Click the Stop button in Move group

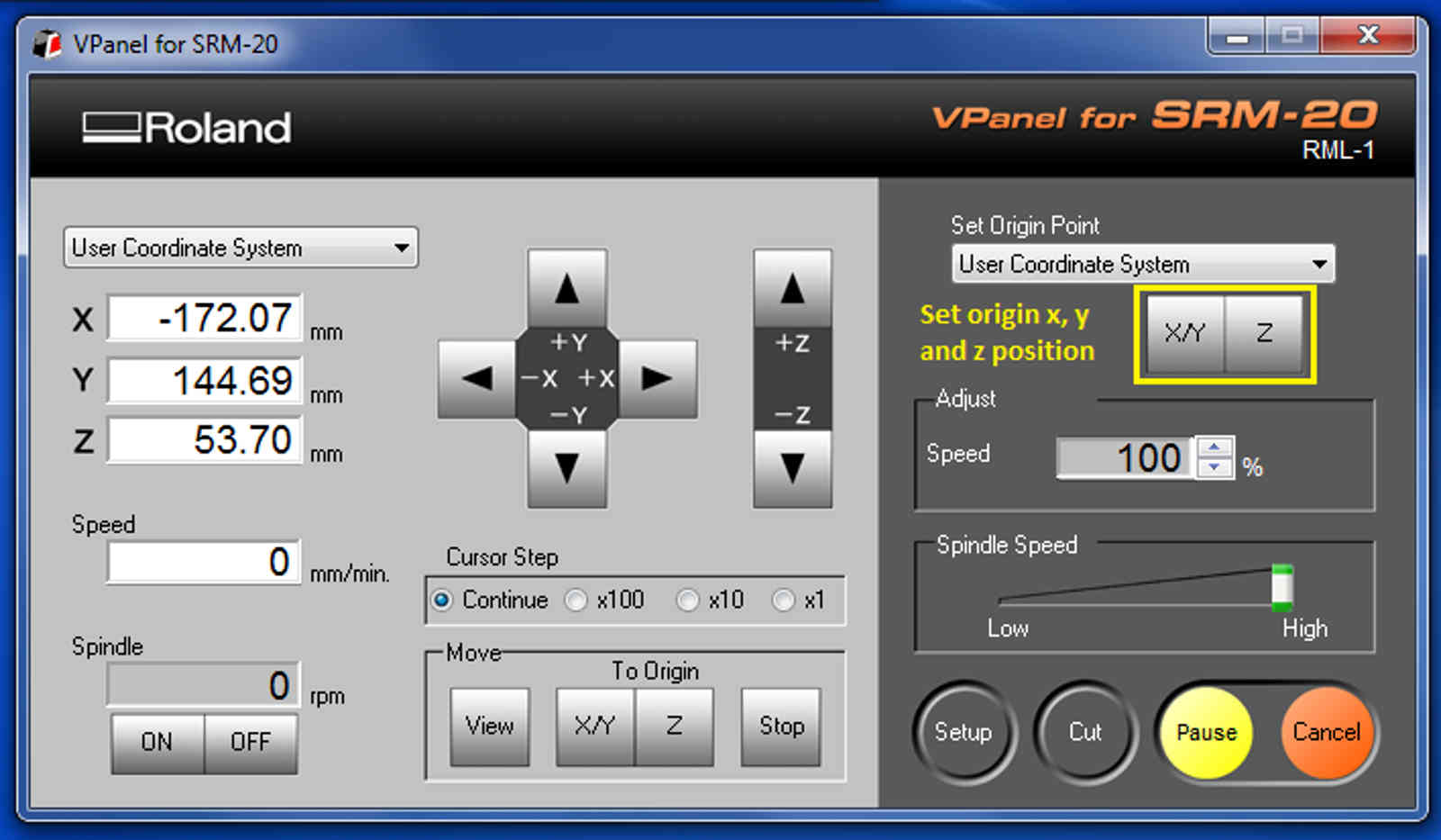click(781, 727)
